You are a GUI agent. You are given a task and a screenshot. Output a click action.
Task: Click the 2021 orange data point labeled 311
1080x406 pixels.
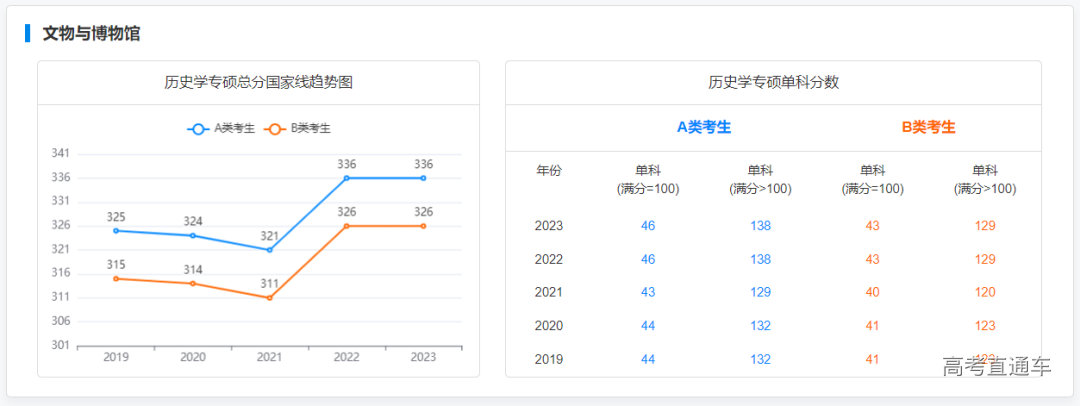coord(269,298)
